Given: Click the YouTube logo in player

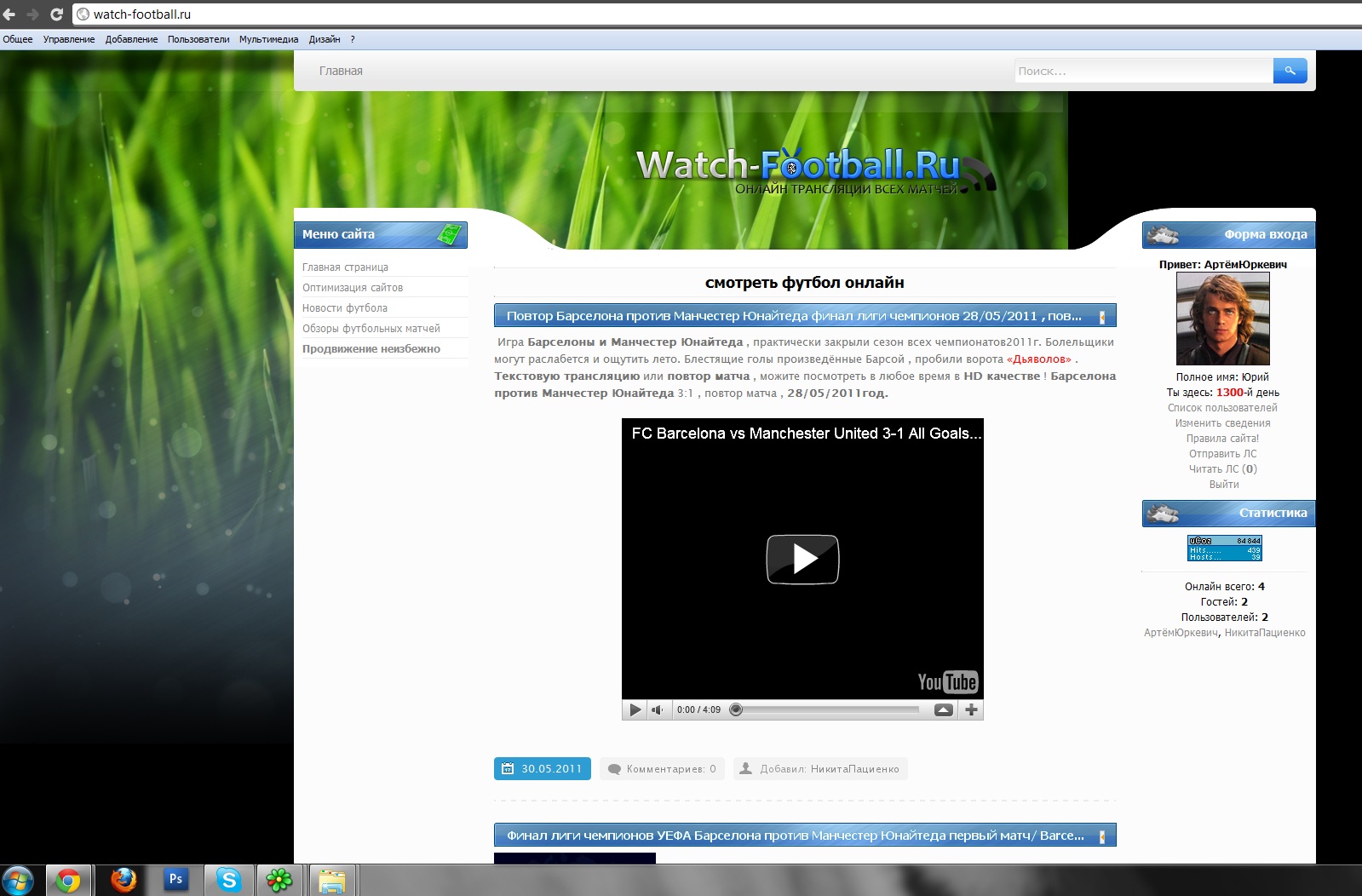Looking at the screenshot, I should click(x=947, y=681).
